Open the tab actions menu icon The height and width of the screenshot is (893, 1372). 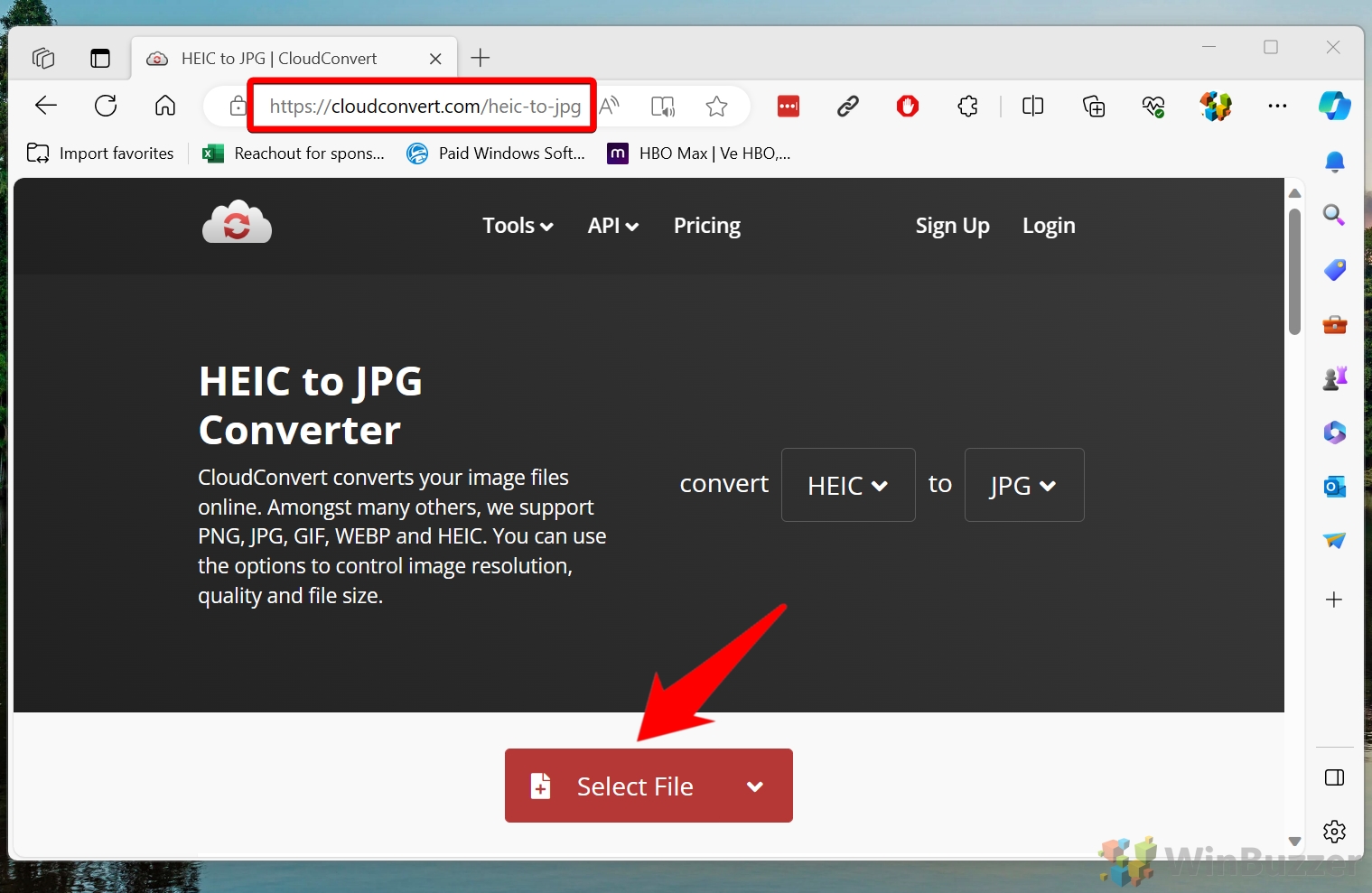coord(100,59)
